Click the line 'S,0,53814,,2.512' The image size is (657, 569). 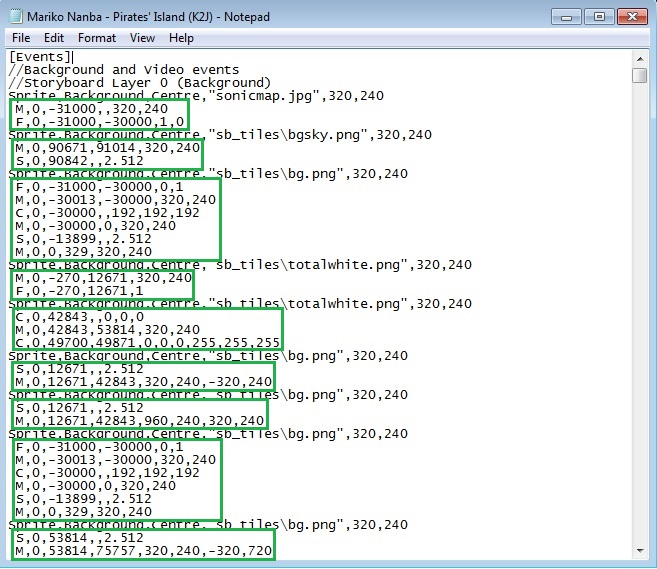pos(80,538)
